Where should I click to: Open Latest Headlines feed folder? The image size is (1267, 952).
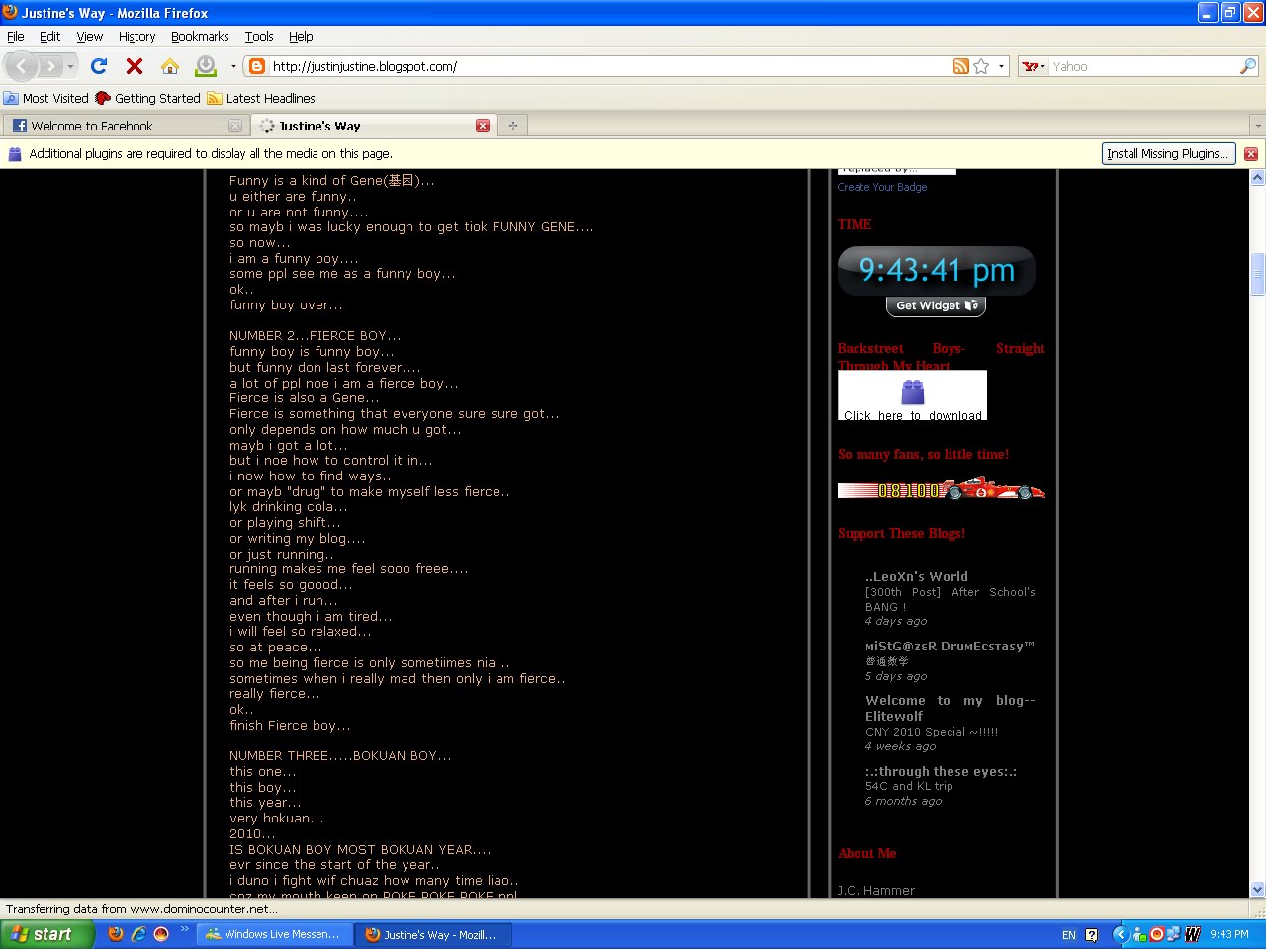point(261,98)
